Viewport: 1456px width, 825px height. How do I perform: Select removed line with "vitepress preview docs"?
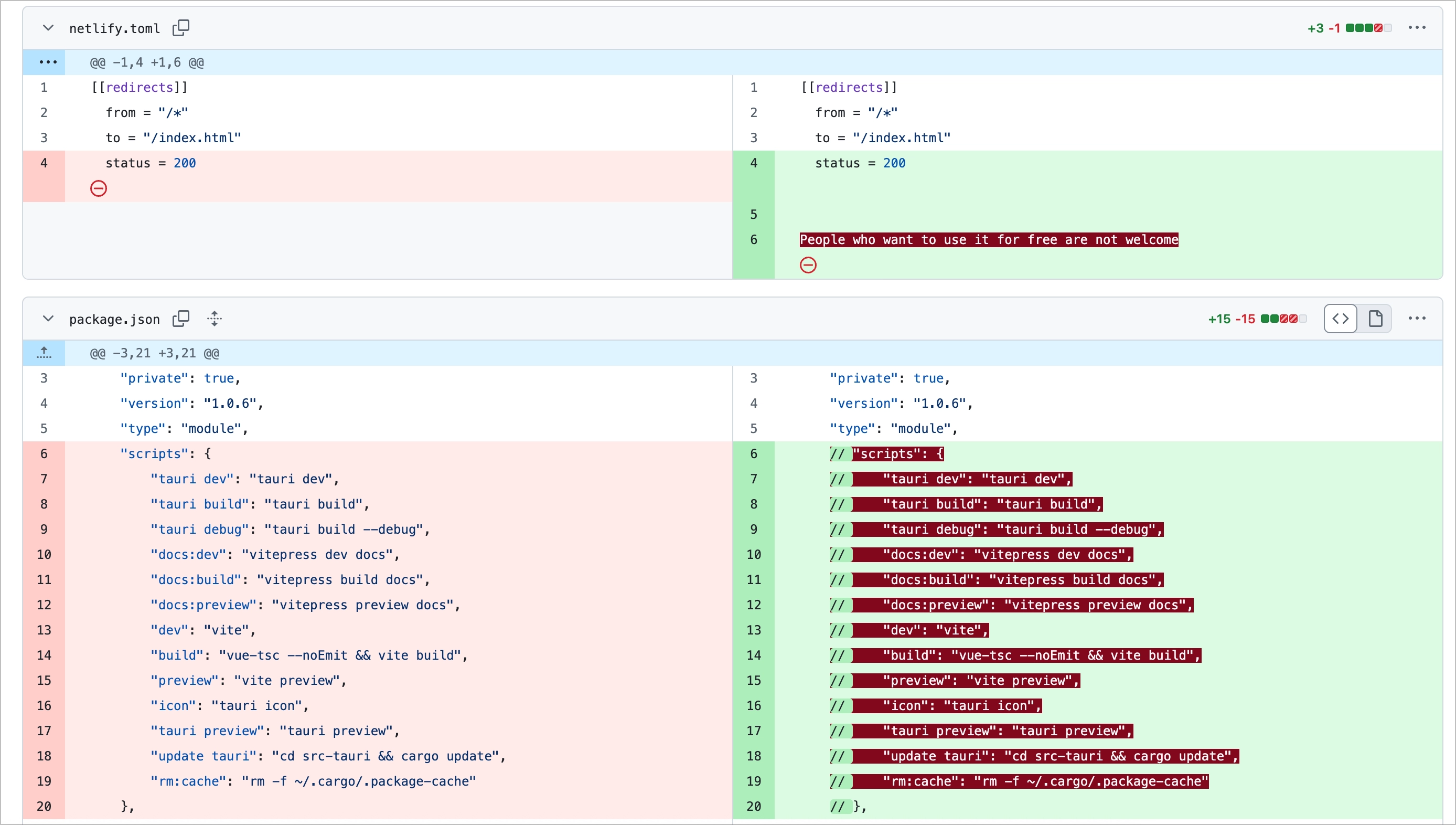coord(305,605)
